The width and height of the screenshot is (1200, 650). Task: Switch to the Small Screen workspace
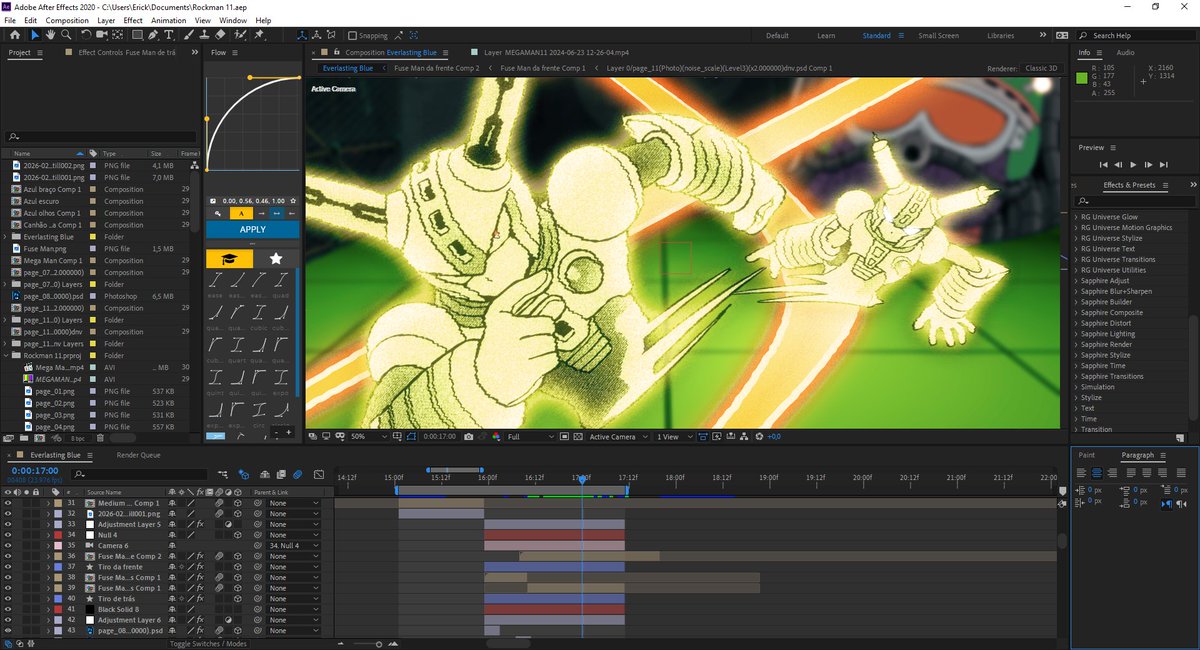click(x=938, y=35)
